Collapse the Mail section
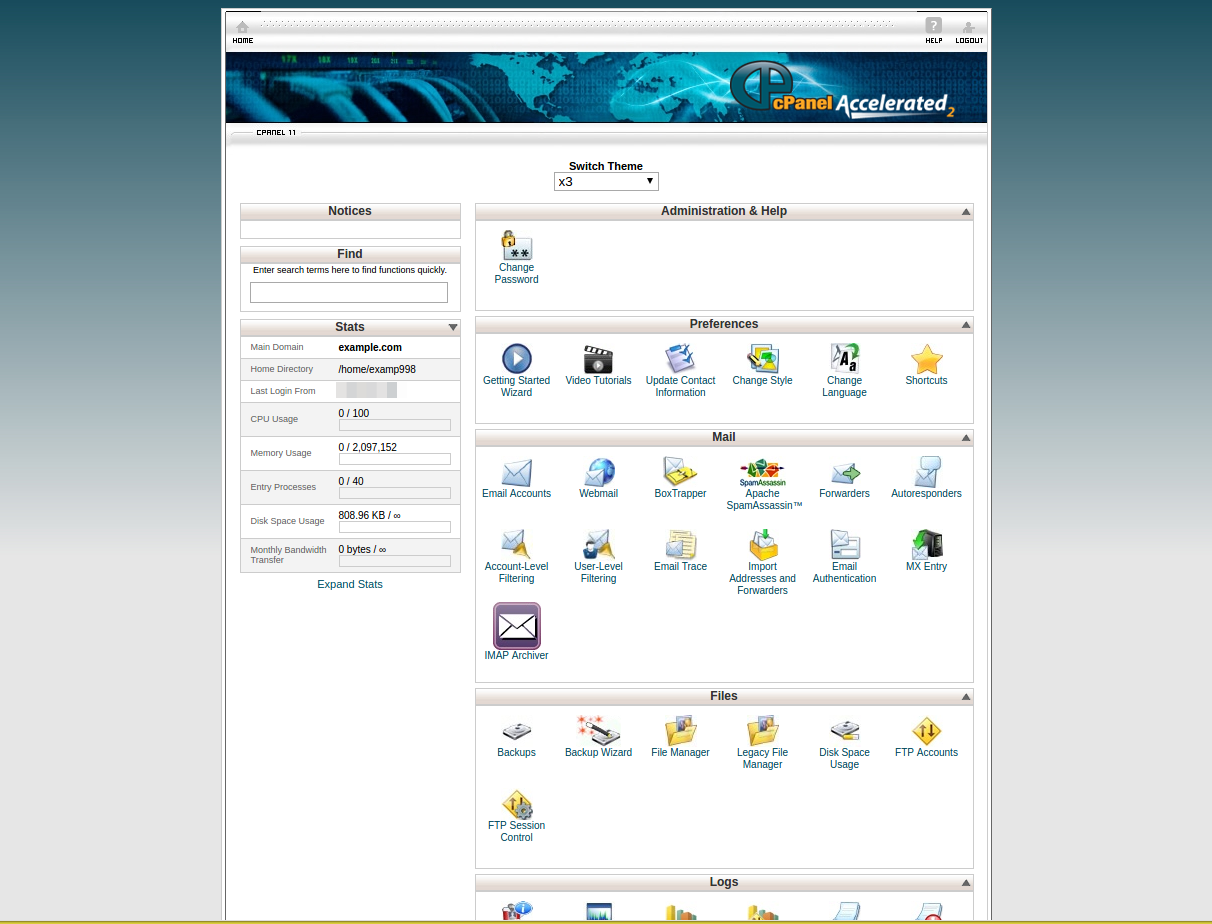1212x924 pixels. tap(966, 438)
